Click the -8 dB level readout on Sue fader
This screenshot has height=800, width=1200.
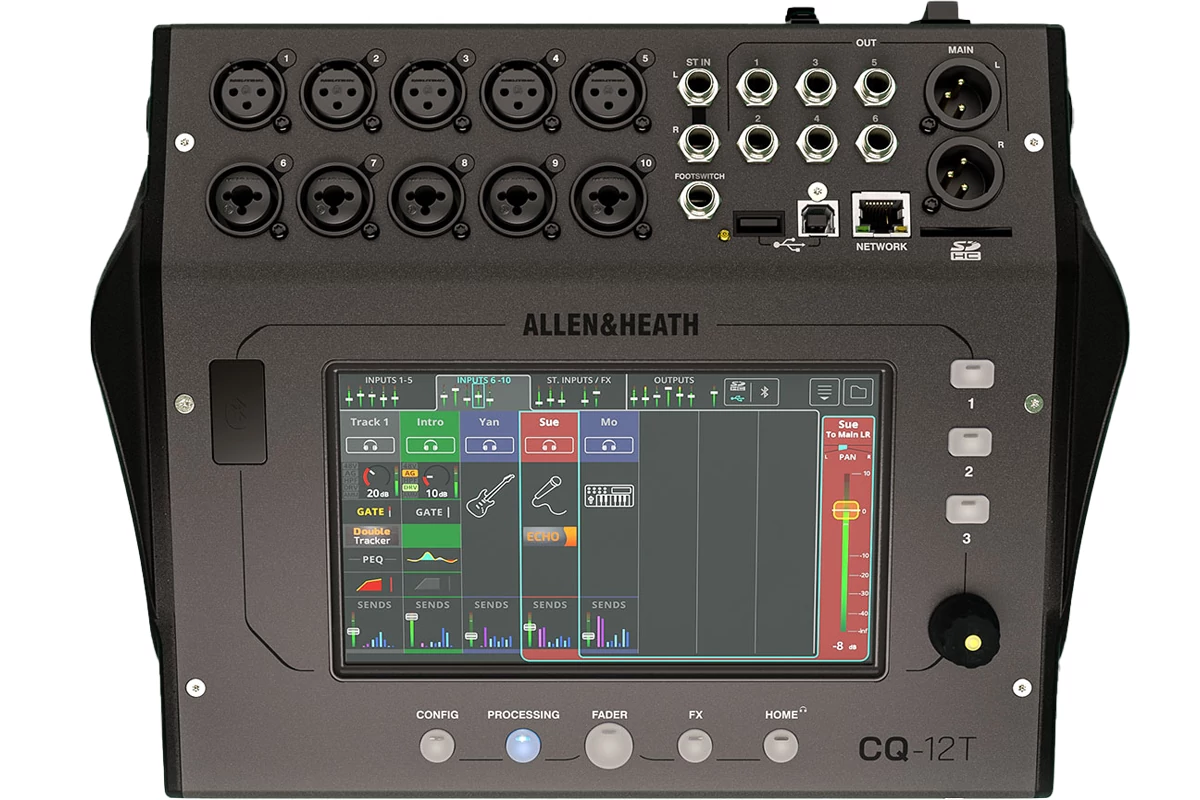pyautogui.click(x=844, y=647)
